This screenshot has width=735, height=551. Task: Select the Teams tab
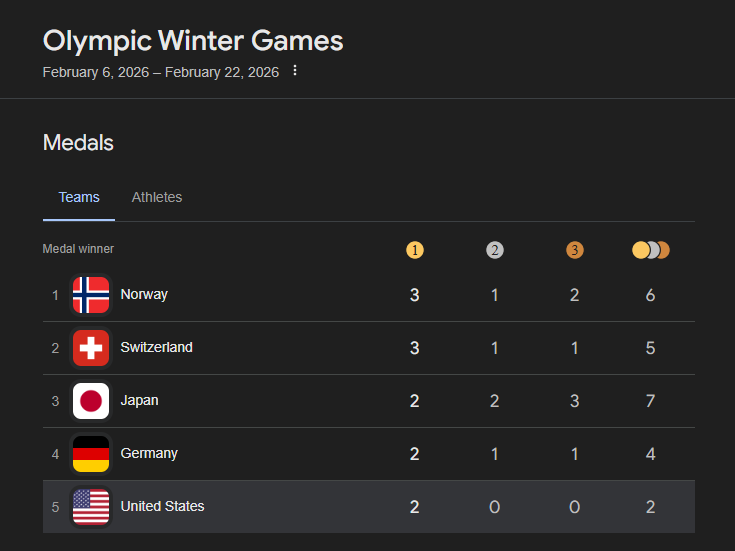79,197
